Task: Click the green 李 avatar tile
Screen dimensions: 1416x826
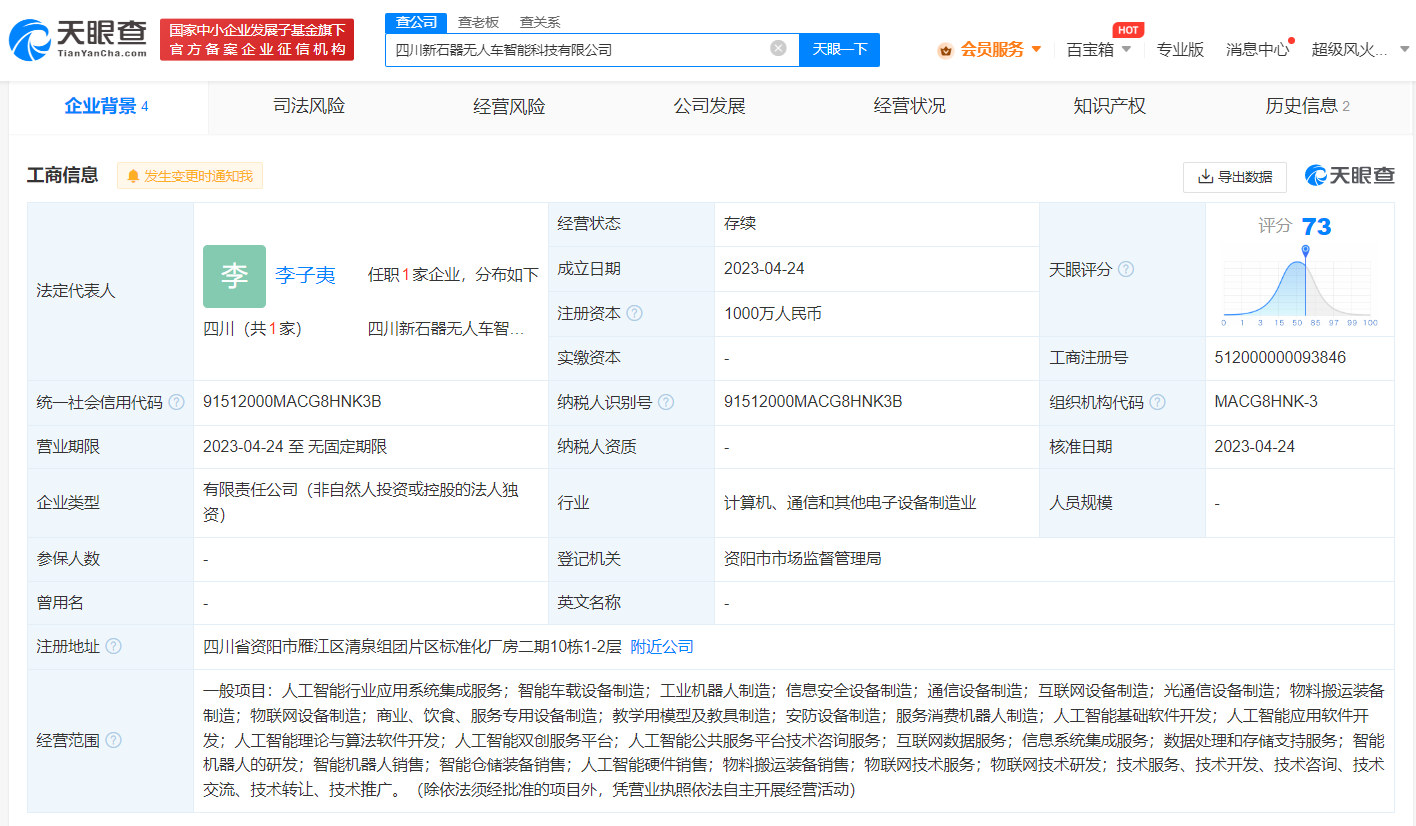Action: point(234,276)
